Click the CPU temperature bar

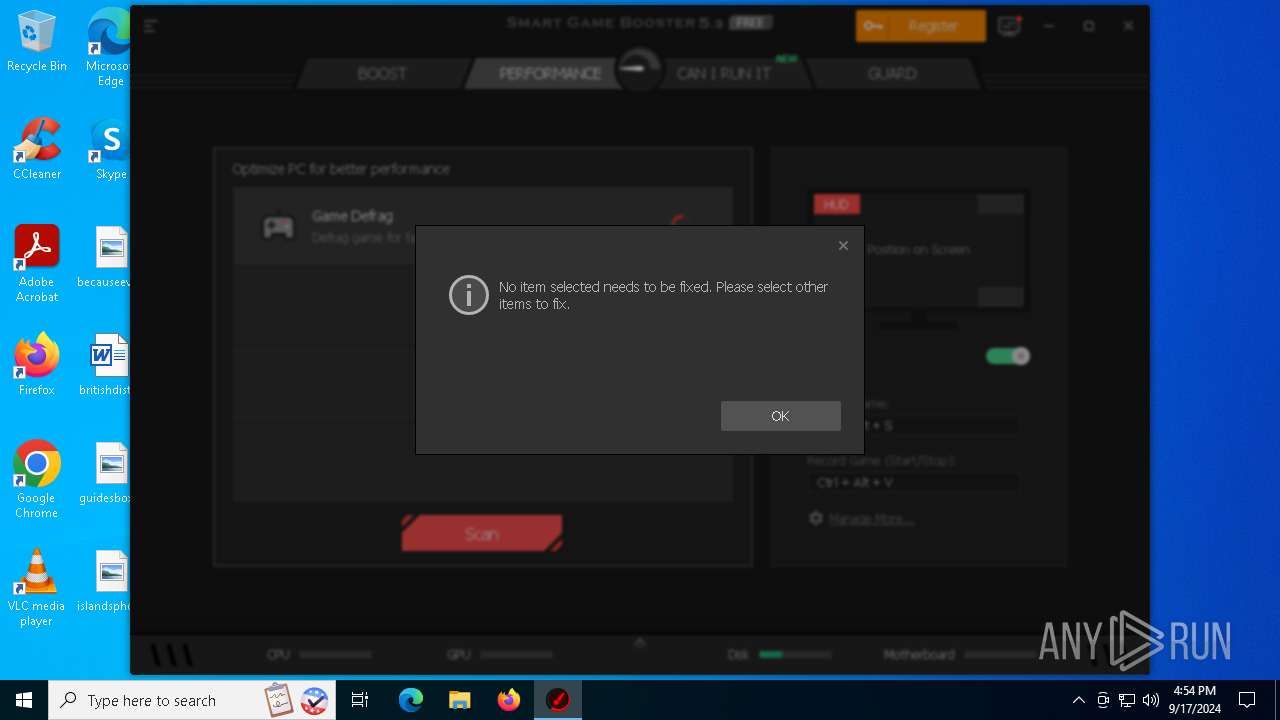[x=336, y=655]
